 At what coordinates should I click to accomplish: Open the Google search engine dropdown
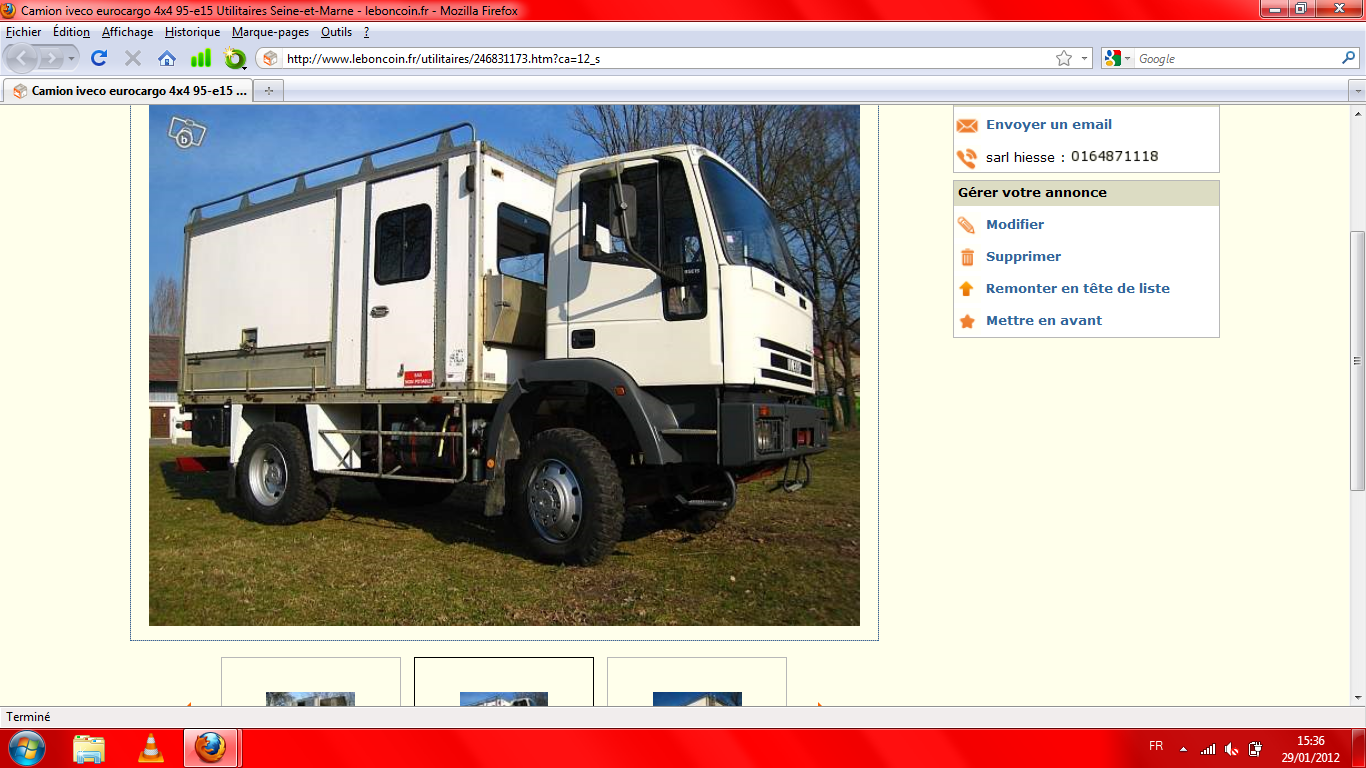1117,59
